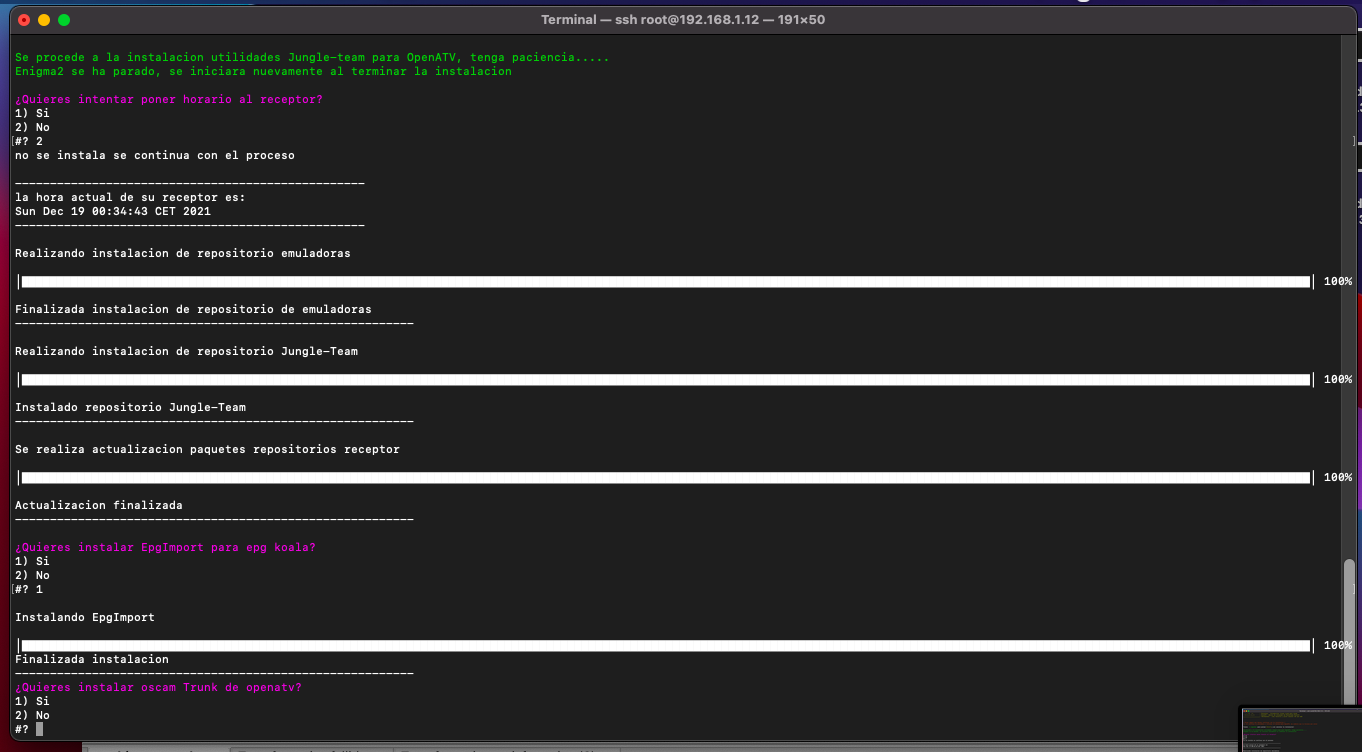This screenshot has height=752, width=1362.
Task: Click the emuladoras repository progress bar
Action: point(665,282)
